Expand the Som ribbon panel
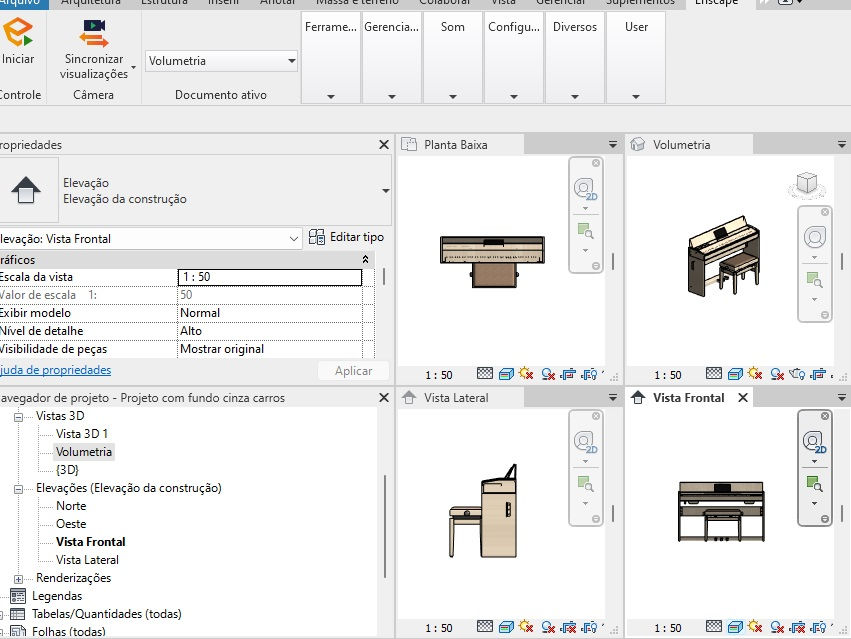Image resolution: width=851 pixels, height=639 pixels. click(452, 97)
